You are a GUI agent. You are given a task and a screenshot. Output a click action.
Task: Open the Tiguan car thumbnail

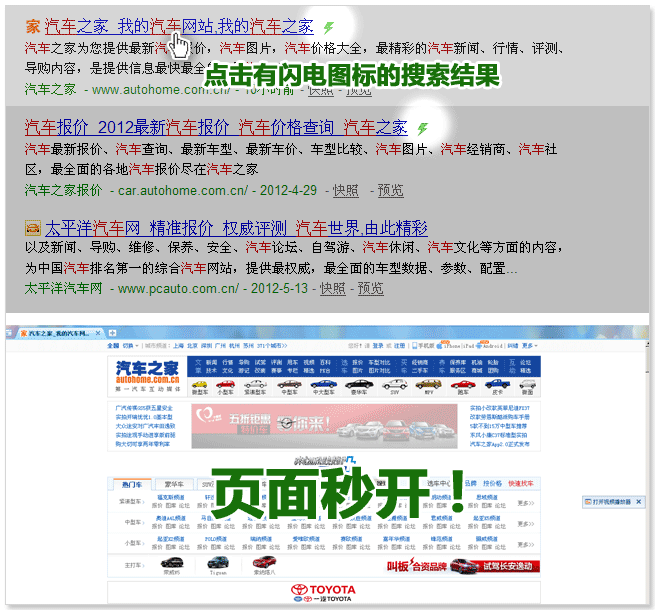click(218, 563)
